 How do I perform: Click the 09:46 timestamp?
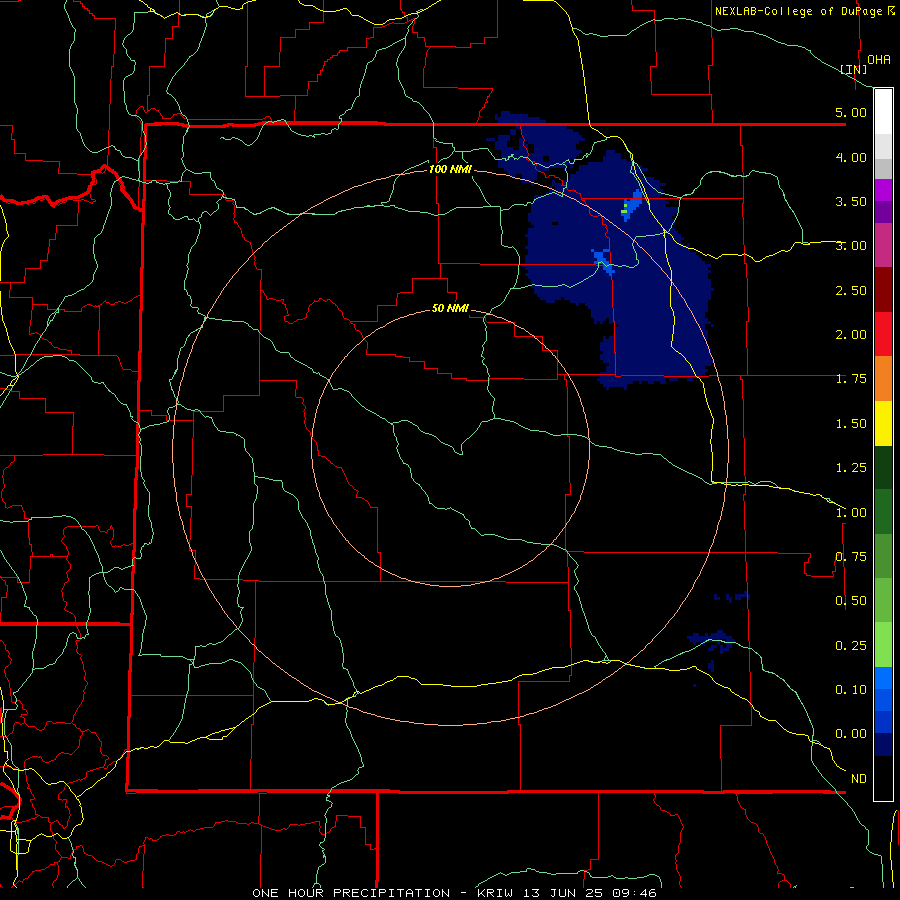click(x=636, y=893)
